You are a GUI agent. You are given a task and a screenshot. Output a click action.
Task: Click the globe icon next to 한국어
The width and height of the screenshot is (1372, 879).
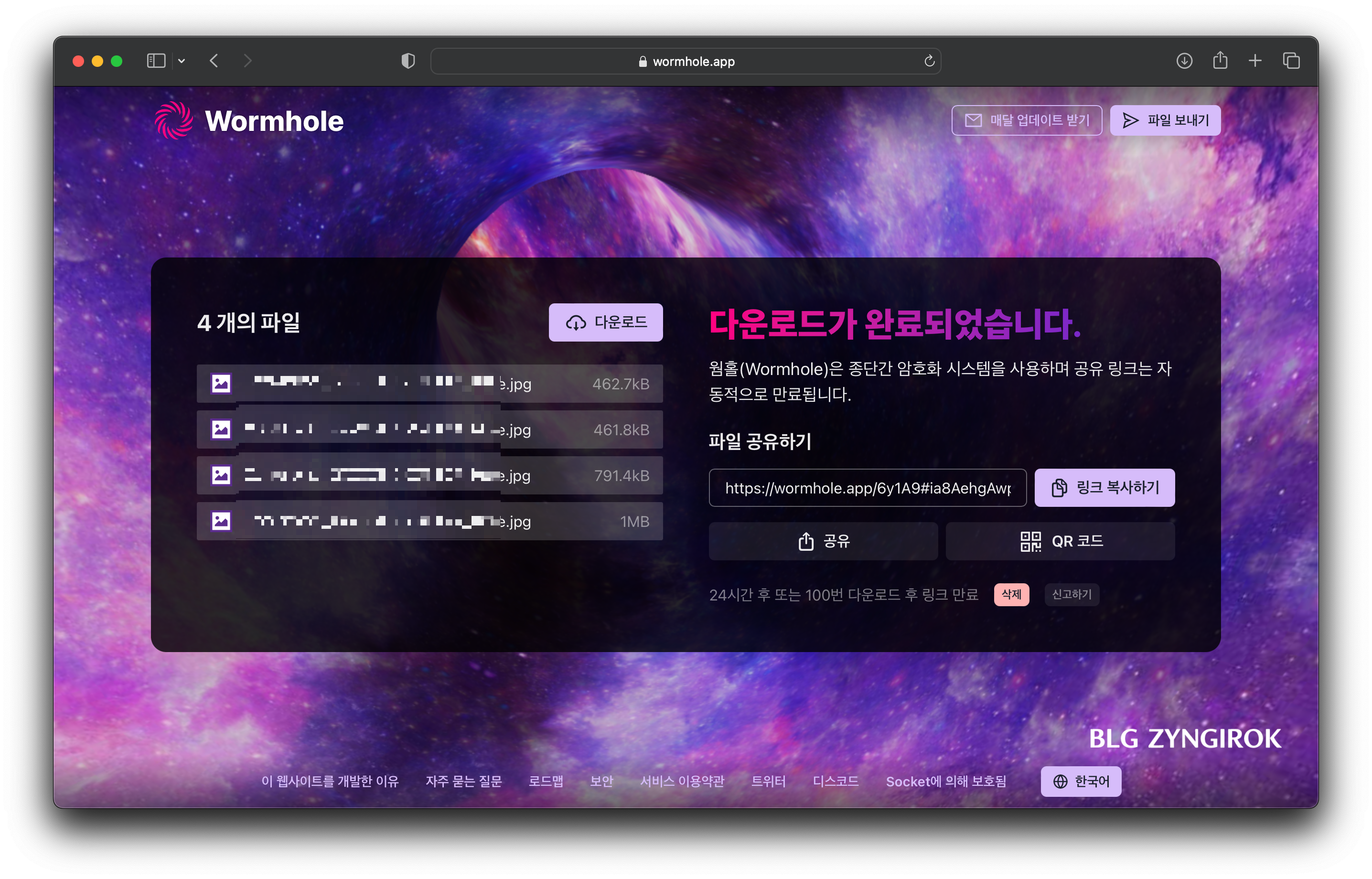pyautogui.click(x=1061, y=781)
